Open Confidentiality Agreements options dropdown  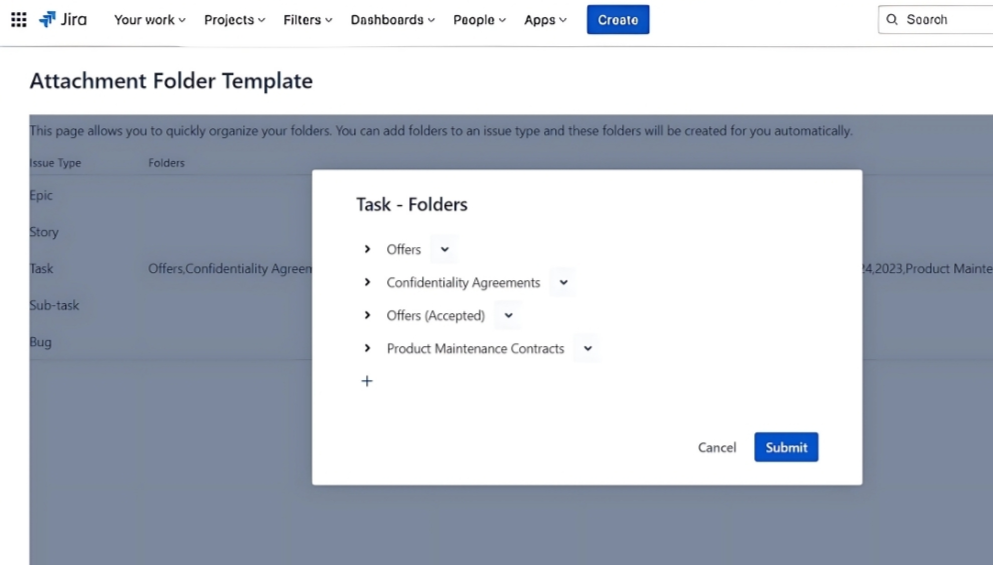coord(564,282)
